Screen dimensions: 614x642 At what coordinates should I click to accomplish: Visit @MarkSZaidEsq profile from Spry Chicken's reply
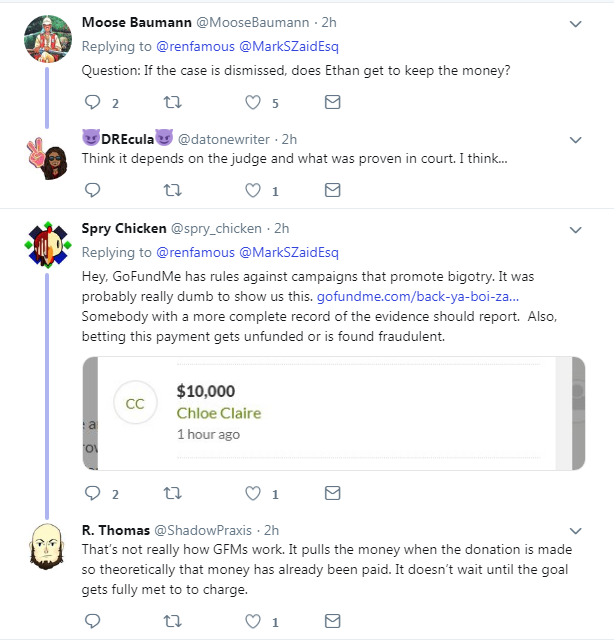[289, 253]
